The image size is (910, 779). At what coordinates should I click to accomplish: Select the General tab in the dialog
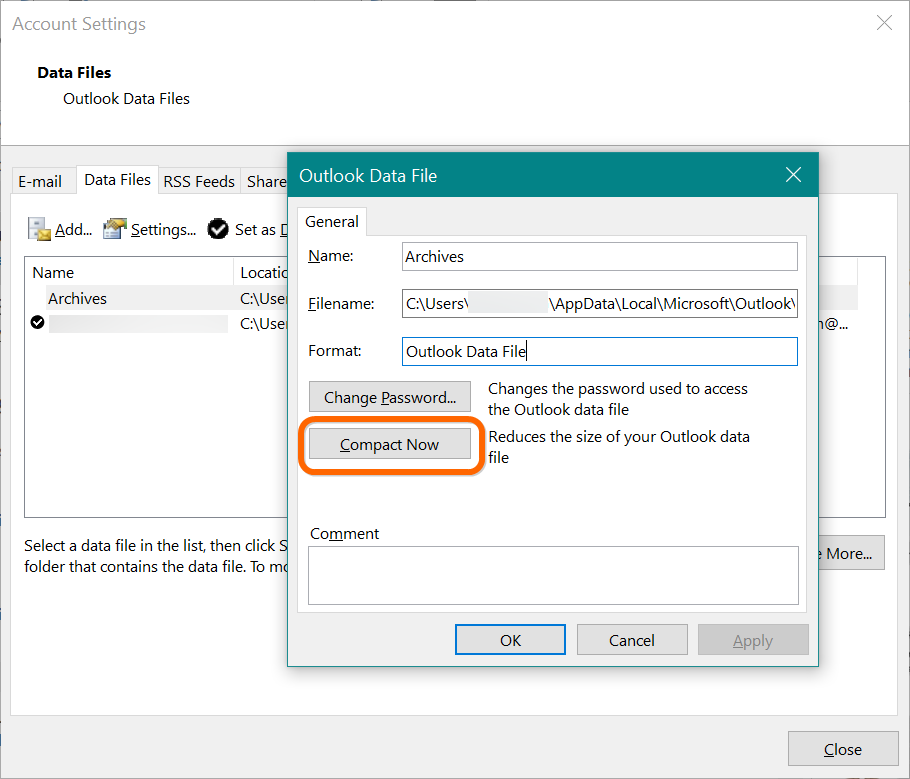coord(331,221)
